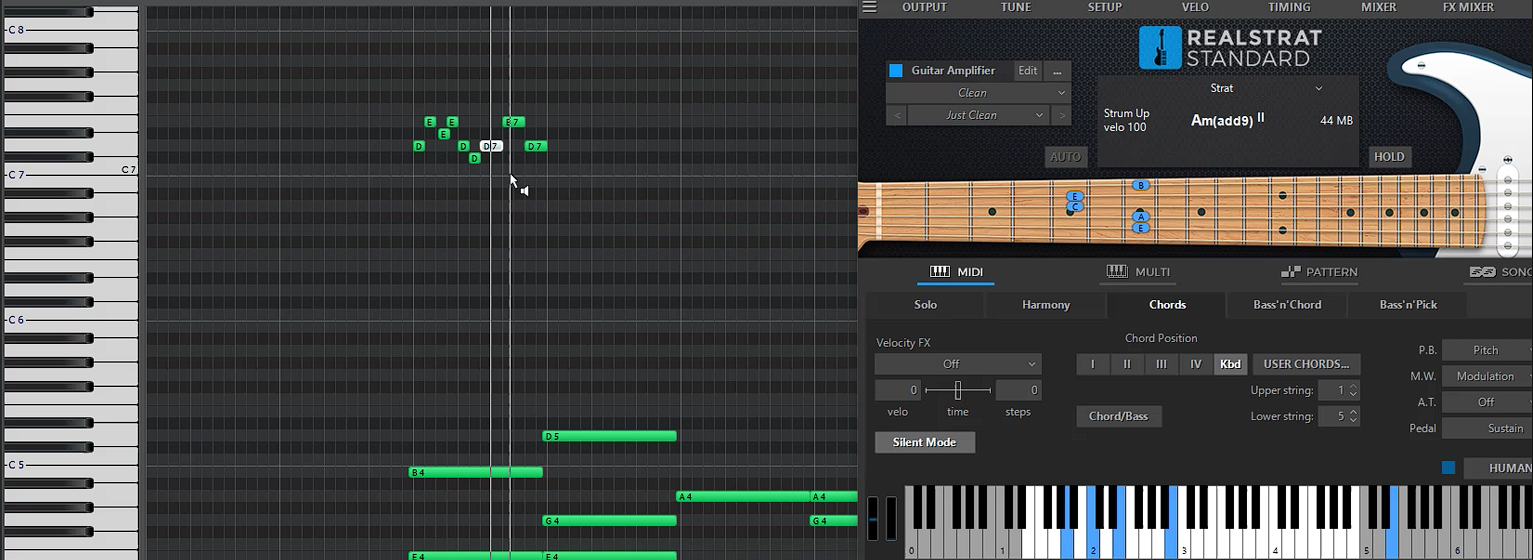
Task: Open Velocity FX Off dropdown
Action: click(x=958, y=364)
